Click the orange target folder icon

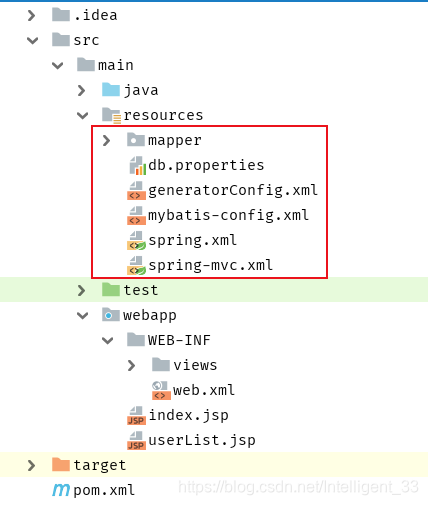(61, 465)
